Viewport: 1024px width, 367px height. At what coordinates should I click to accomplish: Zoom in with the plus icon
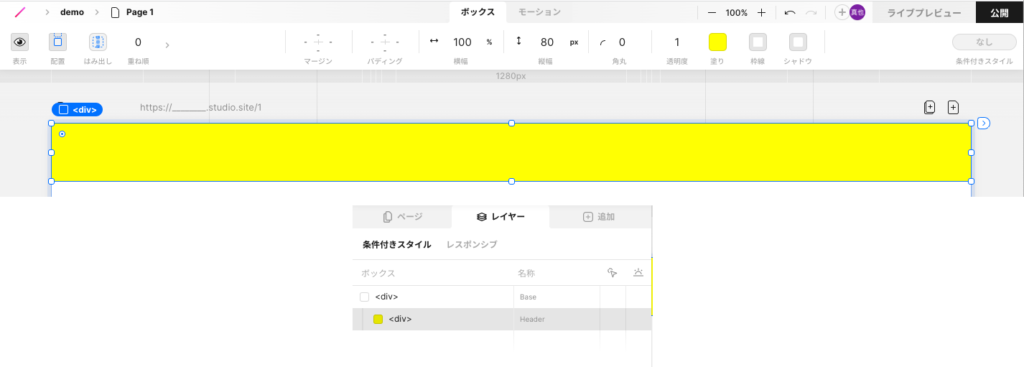click(x=761, y=12)
